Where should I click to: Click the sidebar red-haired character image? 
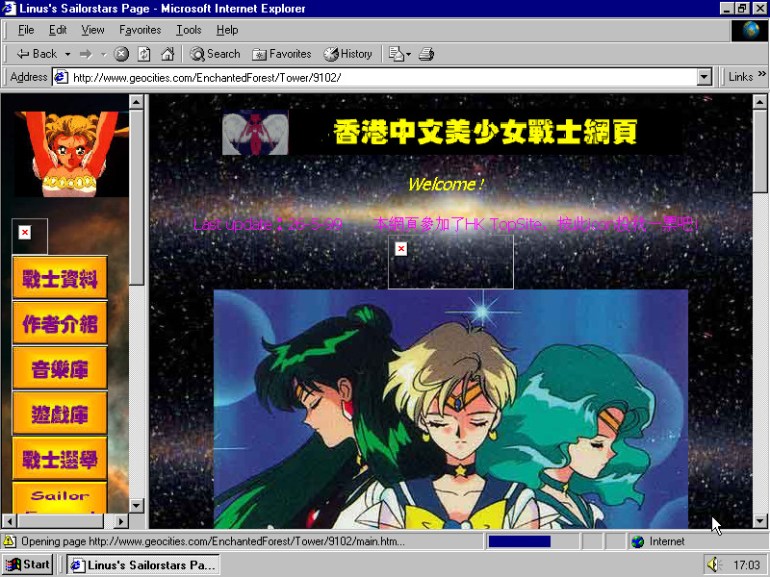(x=72, y=154)
